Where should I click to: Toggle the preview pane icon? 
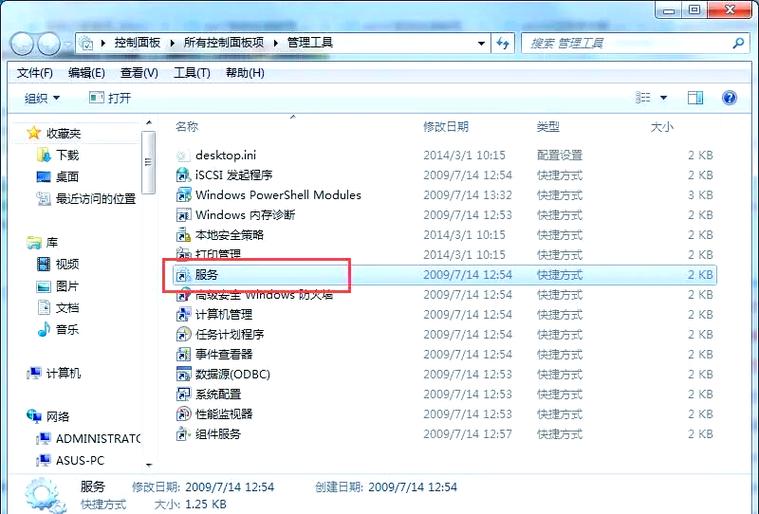click(x=695, y=98)
